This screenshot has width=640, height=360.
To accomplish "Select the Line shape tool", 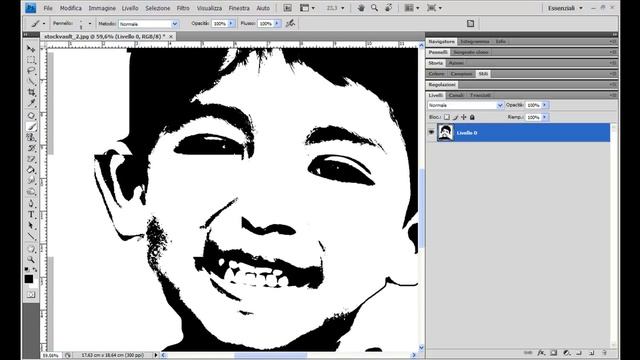I will pos(31,236).
